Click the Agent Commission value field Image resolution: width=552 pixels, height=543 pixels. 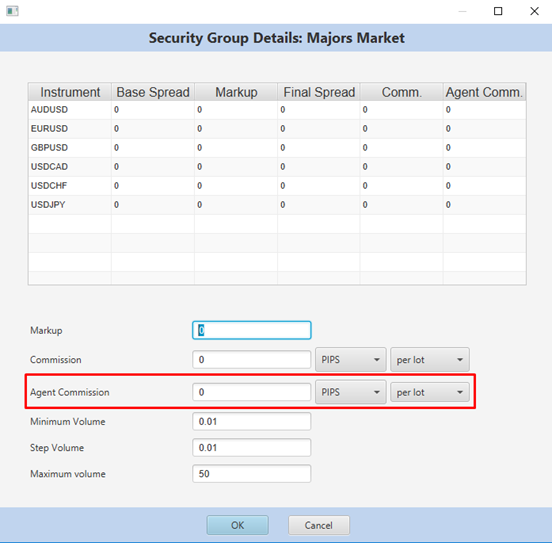click(252, 392)
